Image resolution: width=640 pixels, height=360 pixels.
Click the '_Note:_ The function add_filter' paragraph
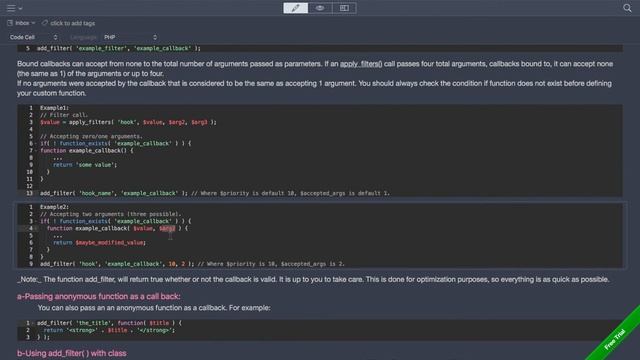pyautogui.click(x=313, y=280)
